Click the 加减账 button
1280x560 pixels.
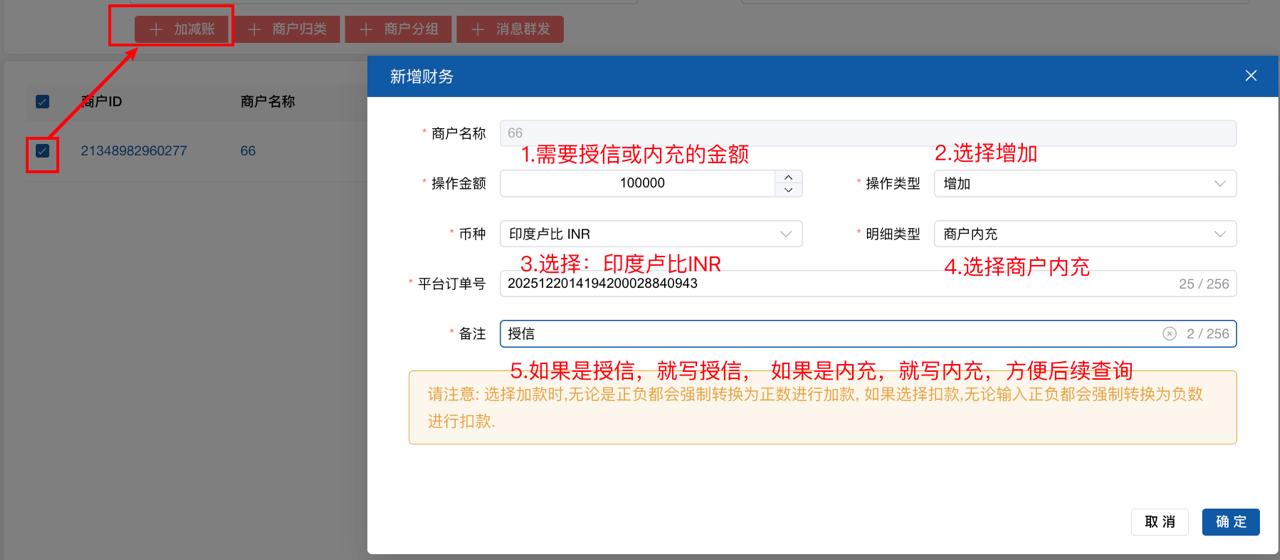point(183,29)
